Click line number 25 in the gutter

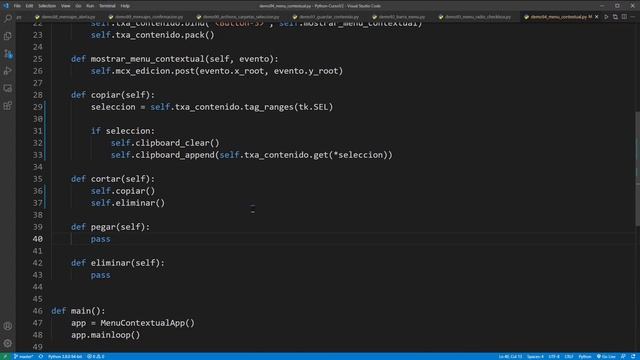(x=38, y=59)
